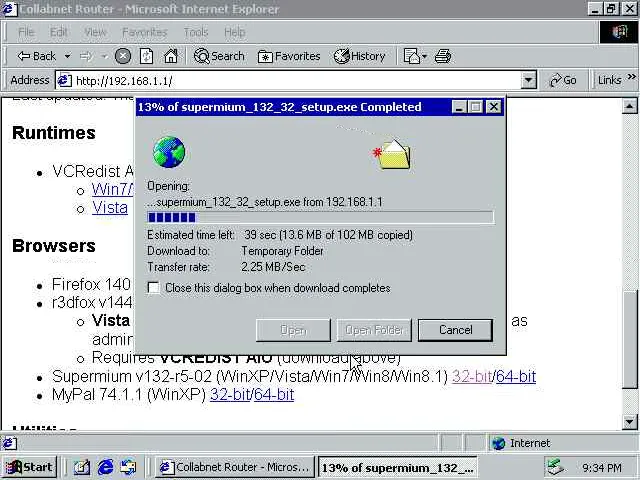Open the Favorites pane toolbar button
This screenshot has height=480, width=640.
pos(289,56)
